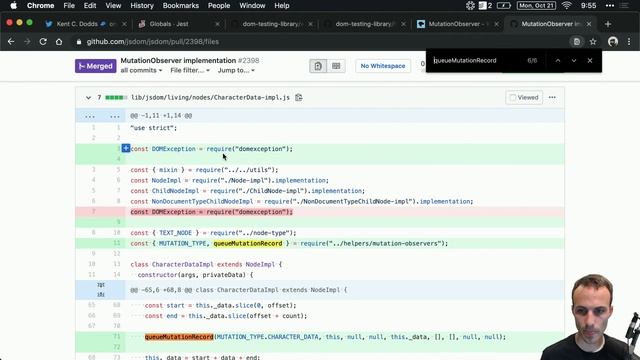Open the Help menu
Image resolution: width=640 pixels, height=360 pixels.
[x=282, y=6]
